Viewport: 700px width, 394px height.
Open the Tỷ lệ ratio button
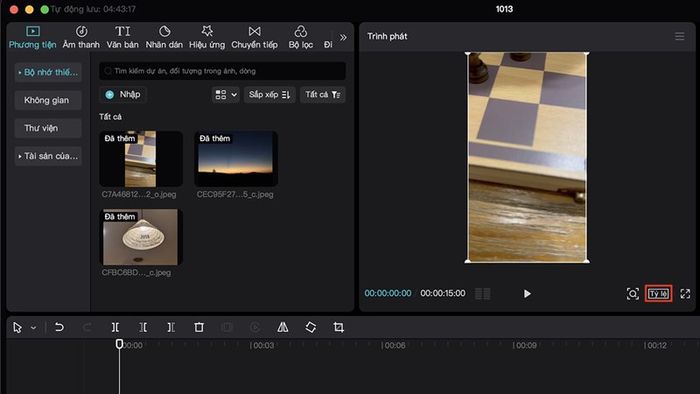[658, 294]
